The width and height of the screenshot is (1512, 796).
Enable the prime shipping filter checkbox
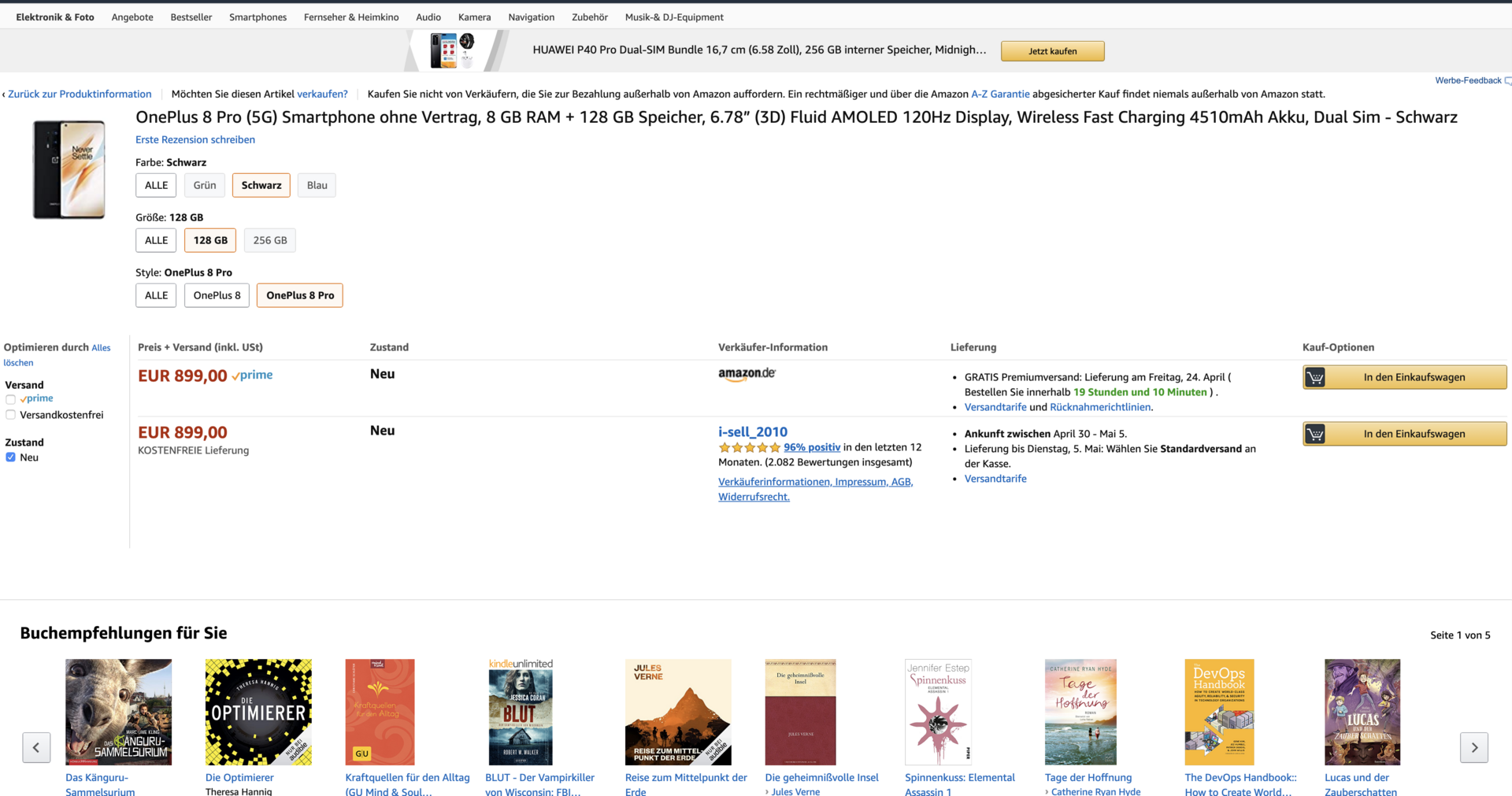tap(10, 399)
